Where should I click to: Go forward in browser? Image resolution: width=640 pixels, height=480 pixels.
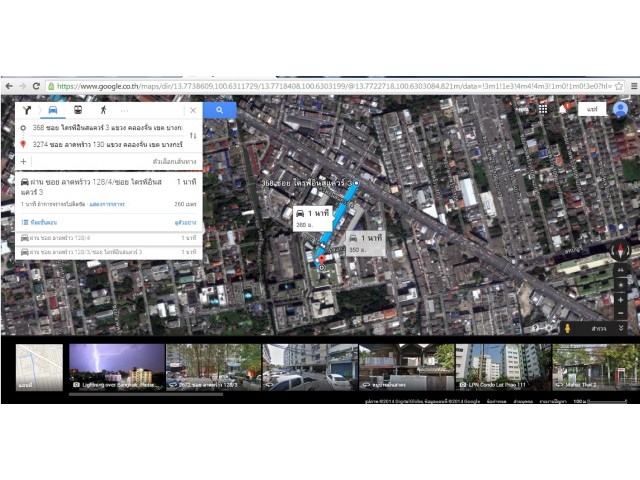[22, 86]
